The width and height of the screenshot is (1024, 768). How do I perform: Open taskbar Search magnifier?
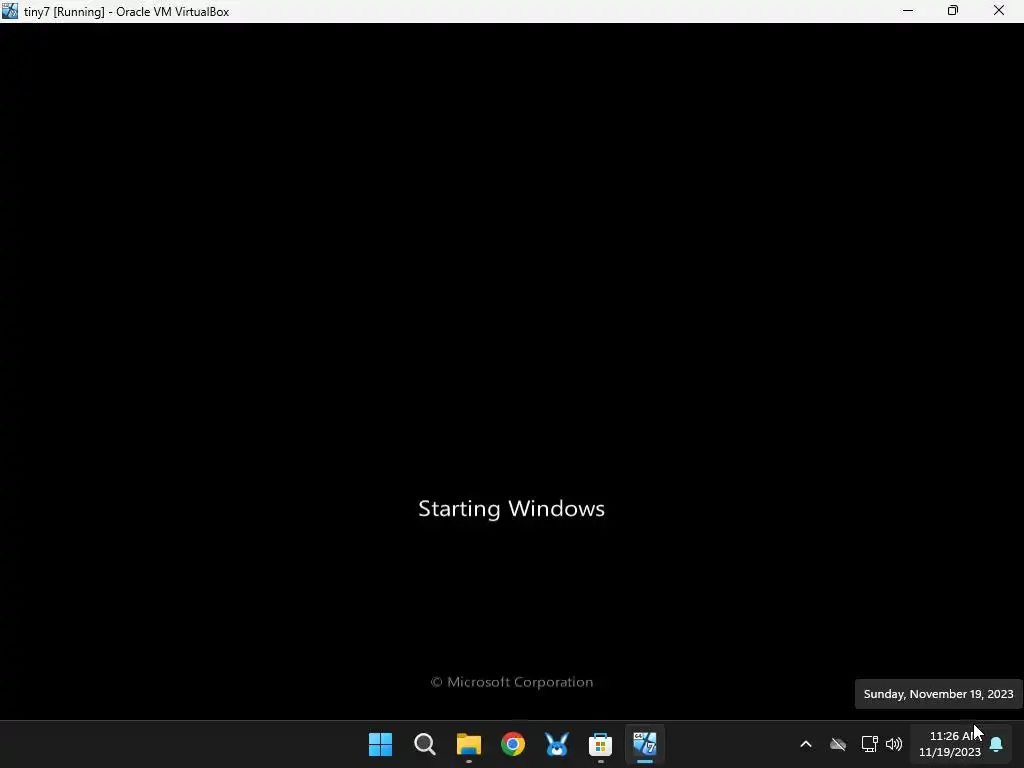point(424,744)
